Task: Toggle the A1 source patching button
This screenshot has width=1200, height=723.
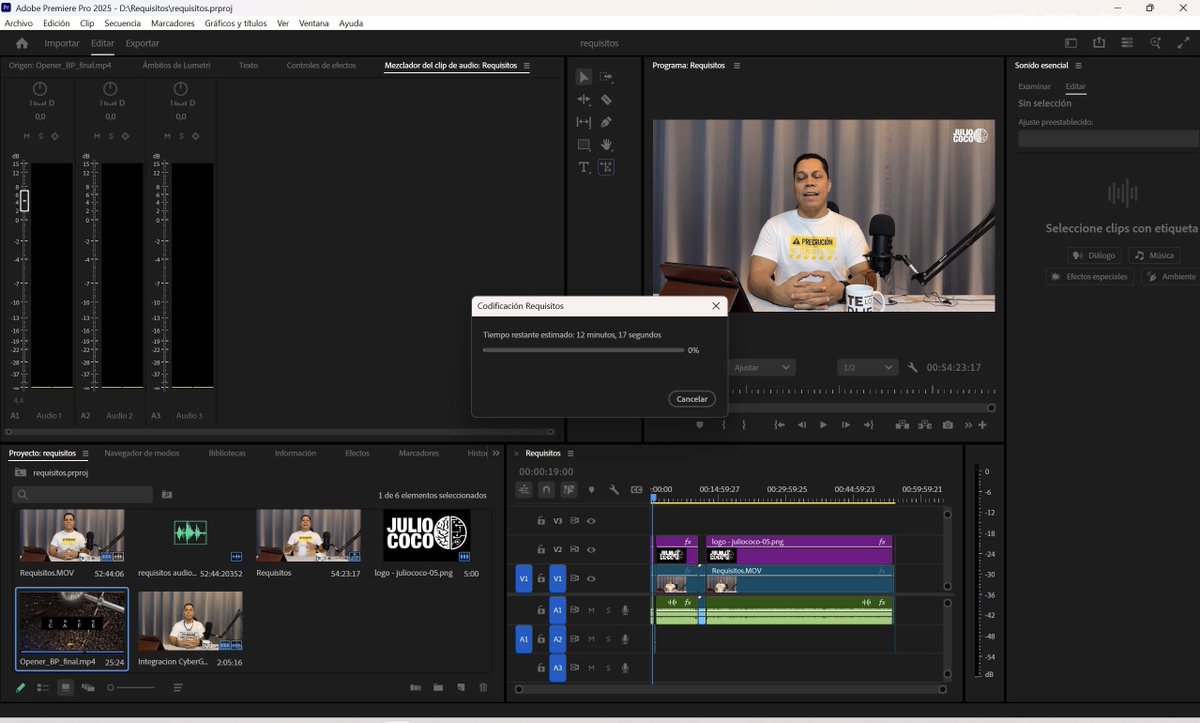Action: (523, 638)
